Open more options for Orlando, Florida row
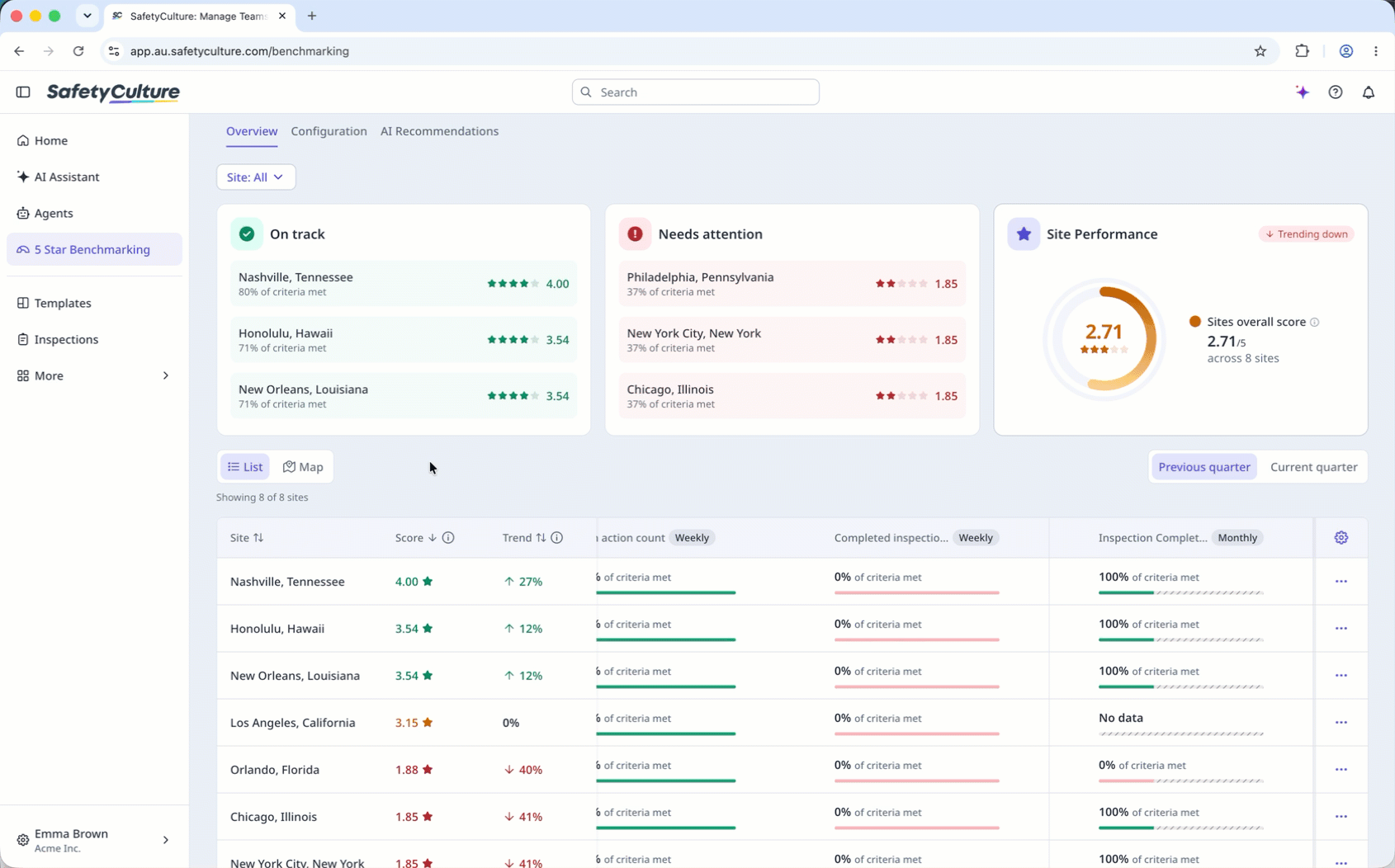This screenshot has height=868, width=1395. tap(1341, 770)
